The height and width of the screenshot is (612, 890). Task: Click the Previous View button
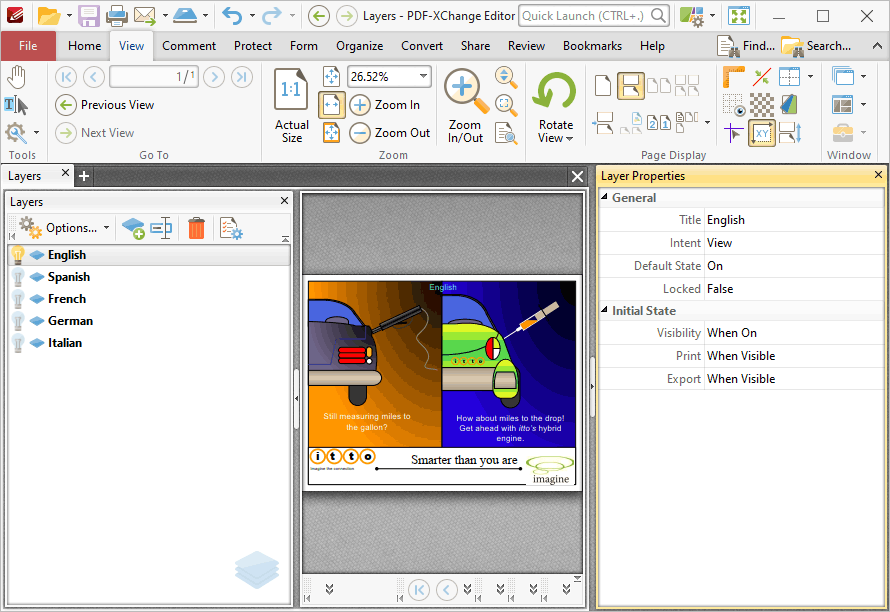tap(105, 105)
